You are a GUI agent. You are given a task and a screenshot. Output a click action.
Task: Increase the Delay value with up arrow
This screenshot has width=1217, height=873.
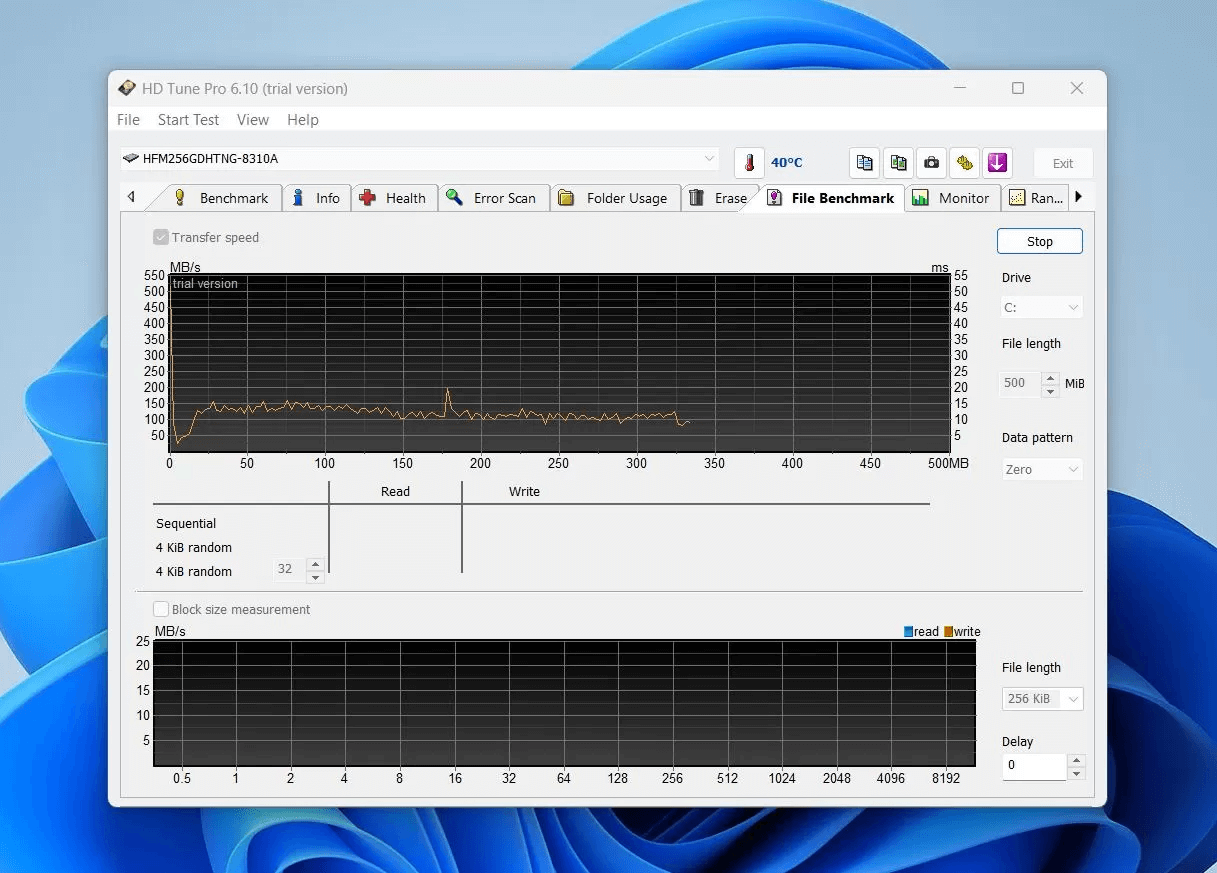click(1076, 761)
